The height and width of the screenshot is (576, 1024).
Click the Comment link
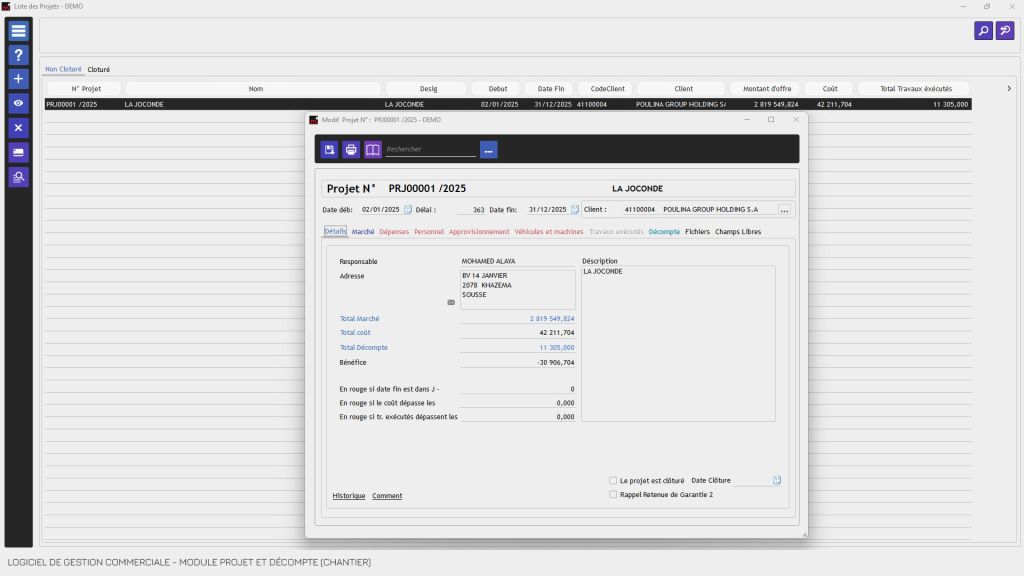pyautogui.click(x=387, y=496)
